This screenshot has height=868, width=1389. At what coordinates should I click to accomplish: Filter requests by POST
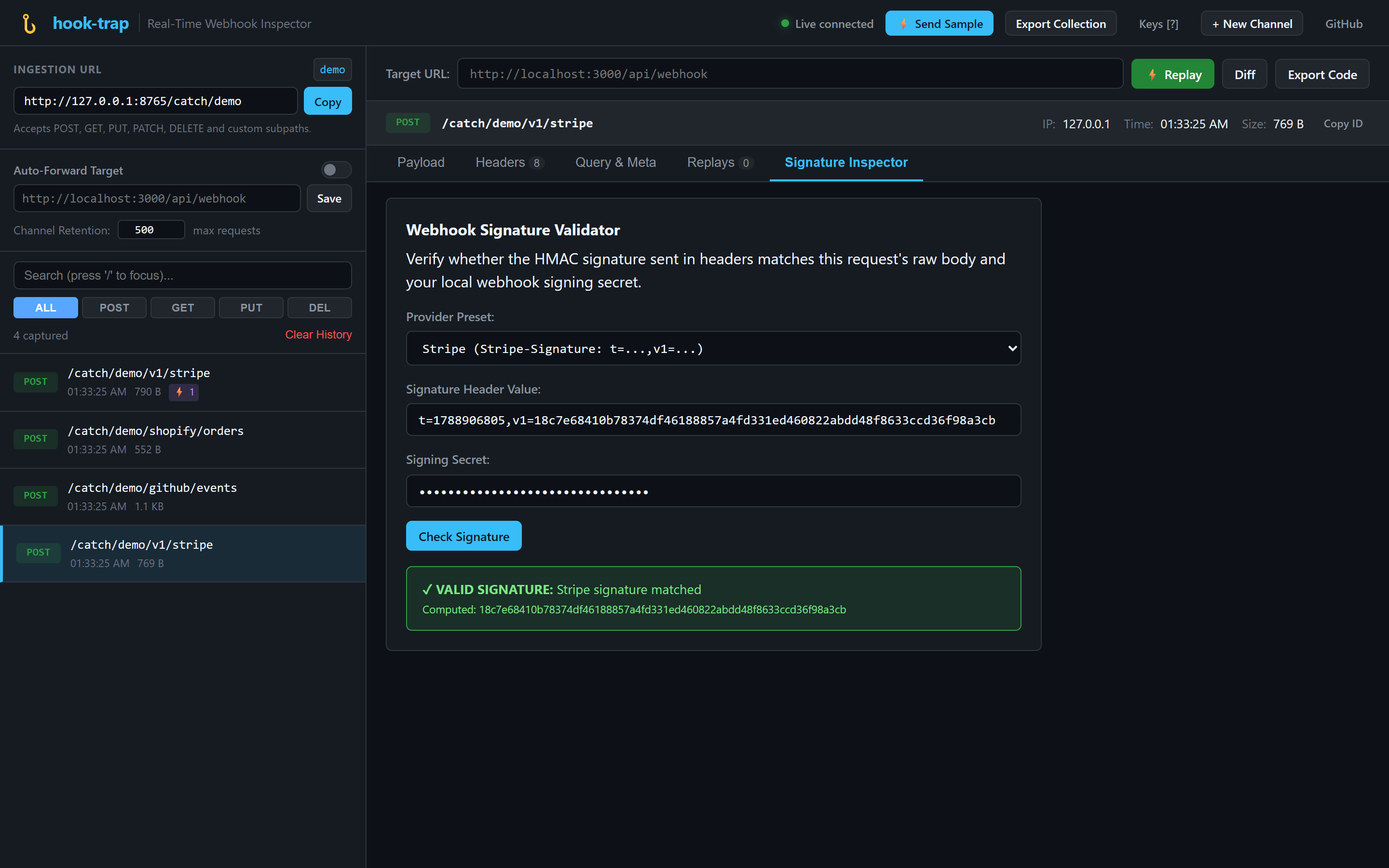point(114,307)
